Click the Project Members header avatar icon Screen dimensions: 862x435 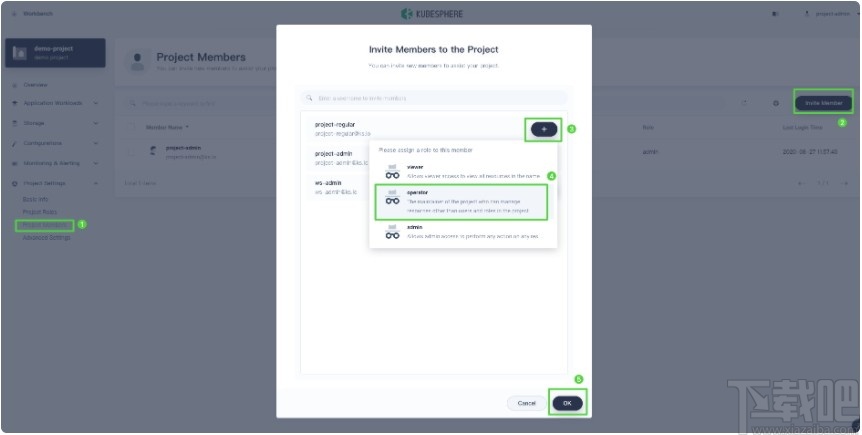click(x=137, y=61)
